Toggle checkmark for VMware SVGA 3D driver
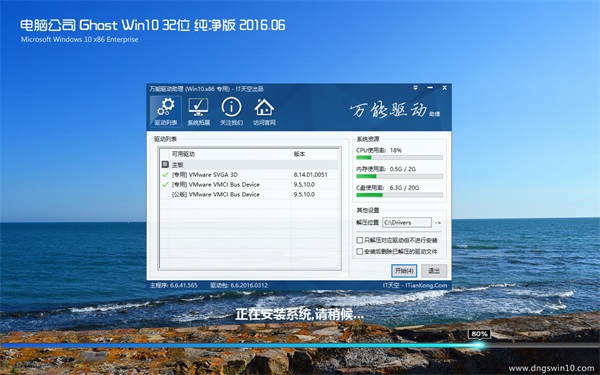The width and height of the screenshot is (600, 375). click(x=165, y=174)
